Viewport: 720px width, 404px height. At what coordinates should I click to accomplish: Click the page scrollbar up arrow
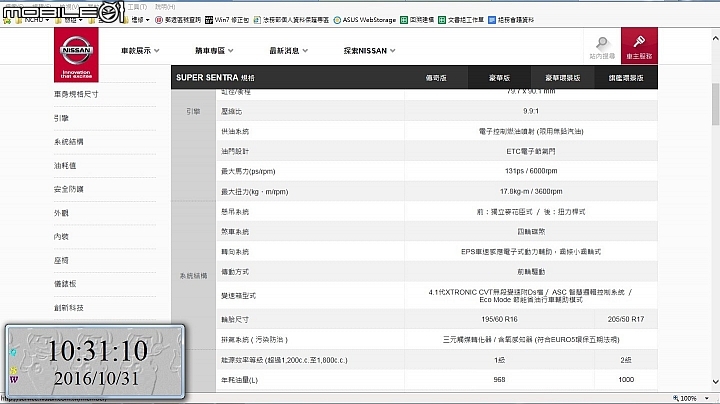tap(715, 38)
